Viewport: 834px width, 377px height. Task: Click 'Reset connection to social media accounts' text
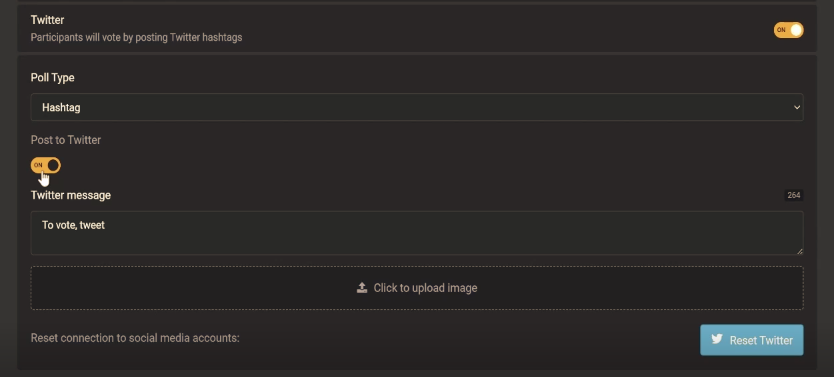click(135, 338)
